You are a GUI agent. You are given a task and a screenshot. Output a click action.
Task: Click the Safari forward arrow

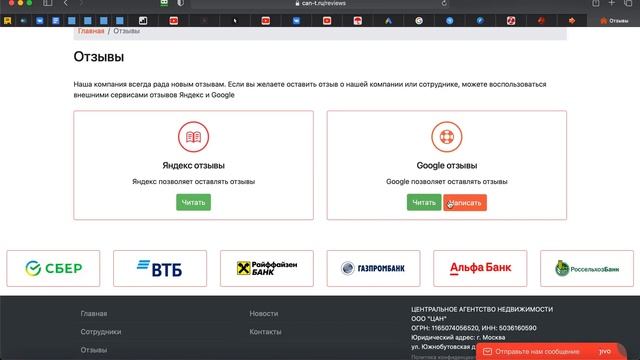[x=81, y=3]
